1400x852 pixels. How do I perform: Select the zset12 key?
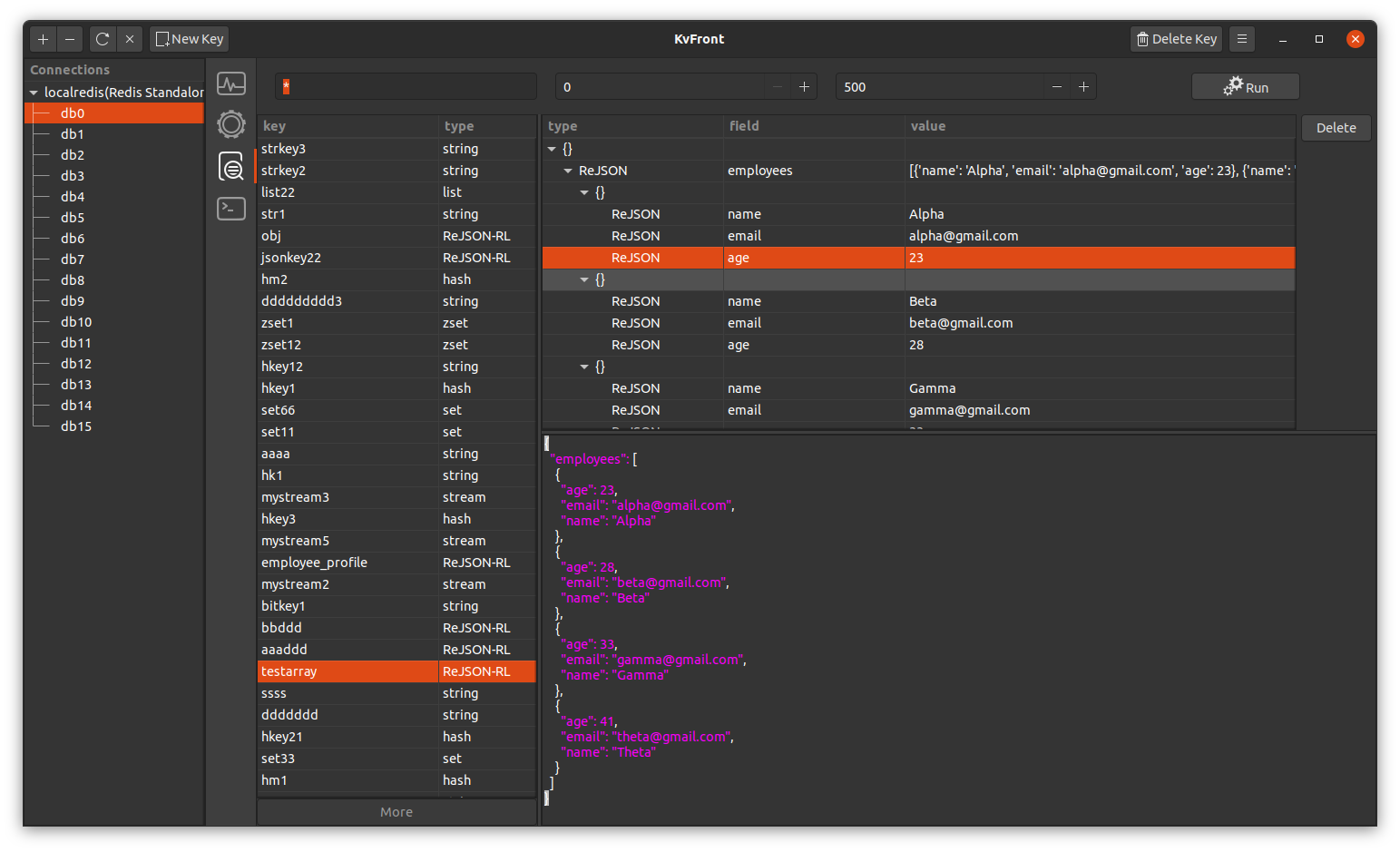[x=397, y=345]
